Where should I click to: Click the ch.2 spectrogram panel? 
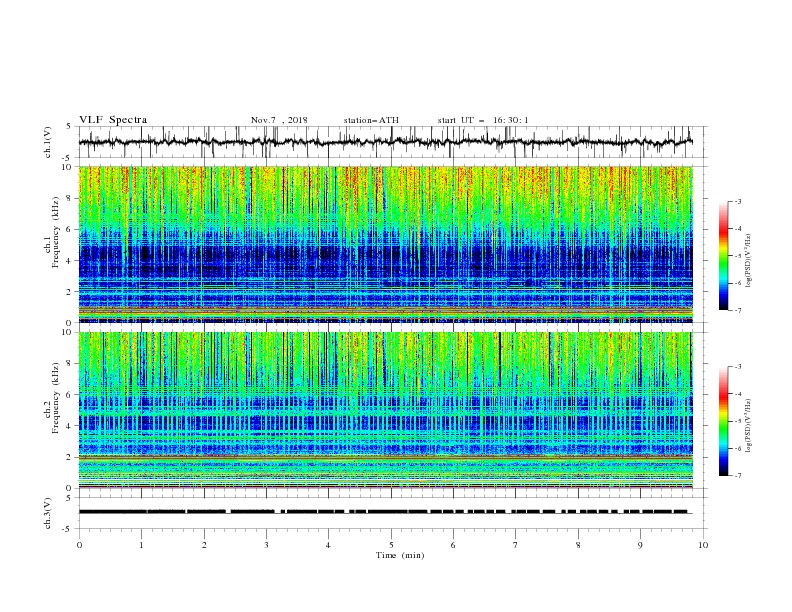pos(386,410)
